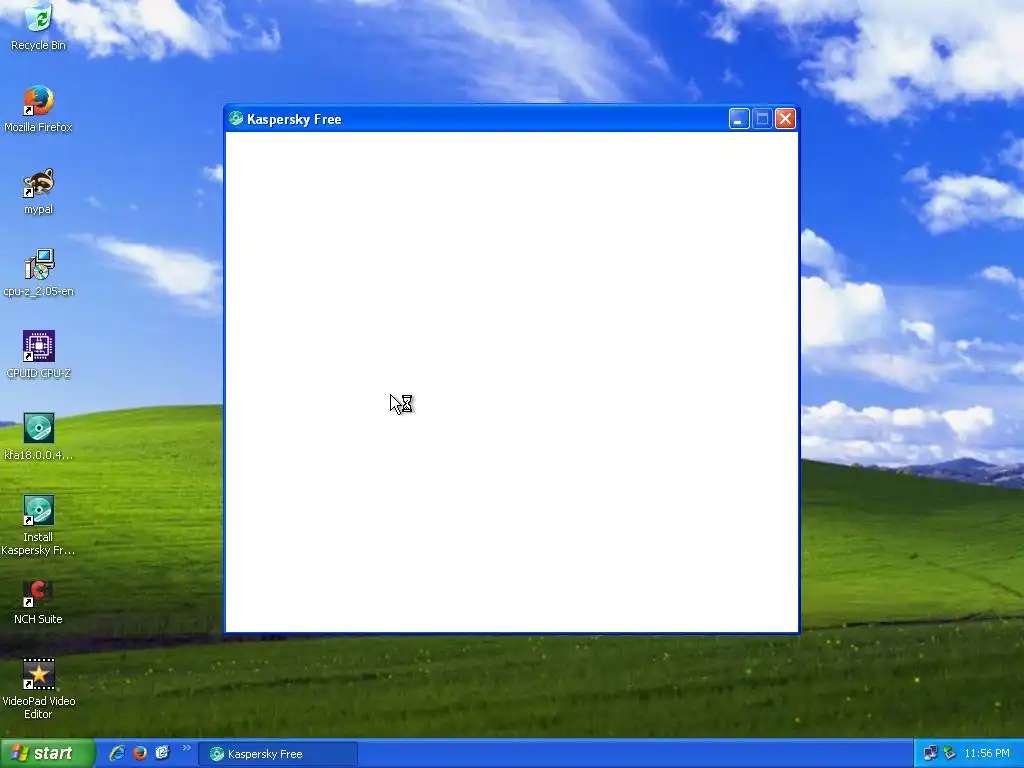Expand the Quick Launch overflow chevron

click(187, 748)
